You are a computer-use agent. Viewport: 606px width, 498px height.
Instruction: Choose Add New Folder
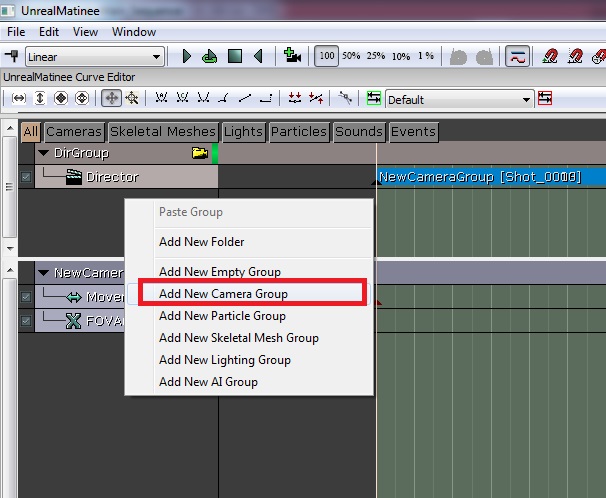249,242
